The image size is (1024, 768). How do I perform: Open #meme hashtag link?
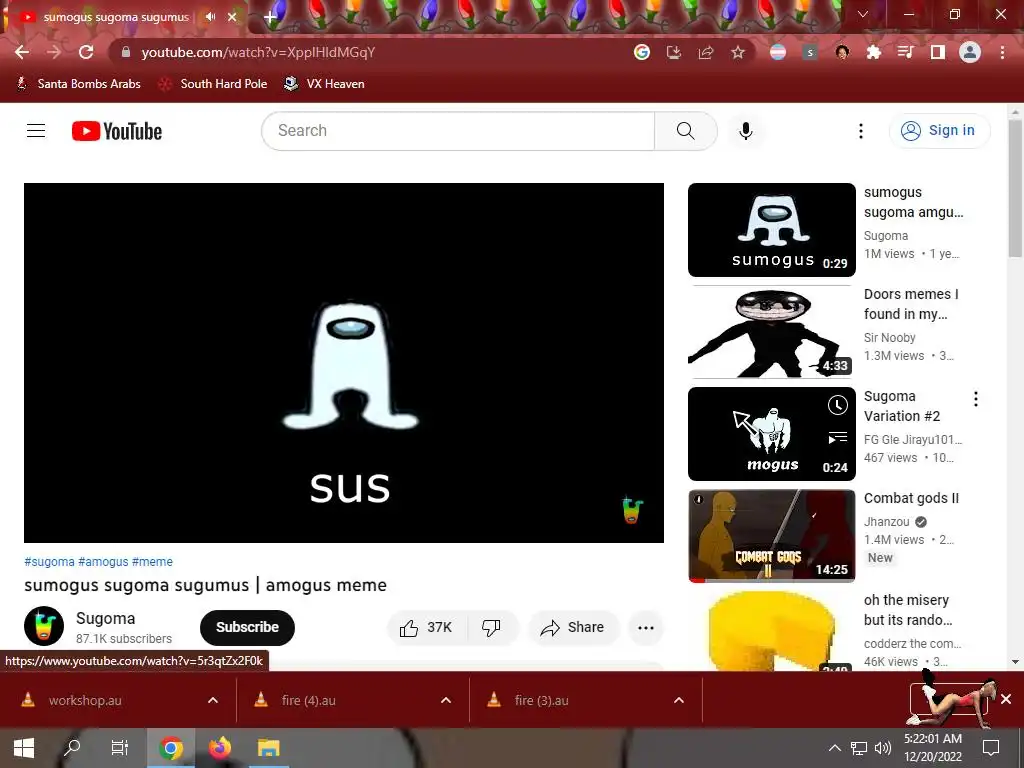click(x=152, y=562)
